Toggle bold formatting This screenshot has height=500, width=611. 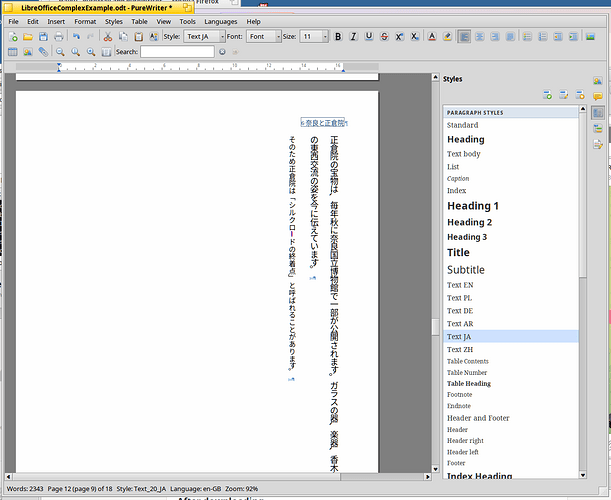[x=338, y=37]
